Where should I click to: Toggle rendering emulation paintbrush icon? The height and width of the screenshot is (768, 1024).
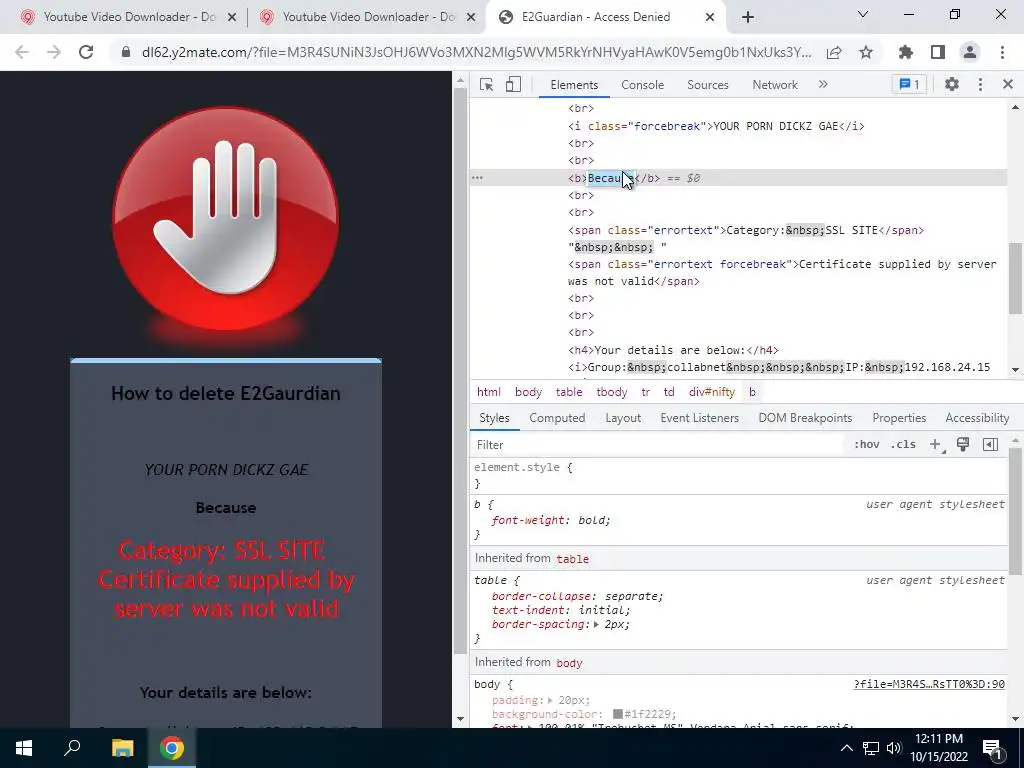click(x=963, y=445)
